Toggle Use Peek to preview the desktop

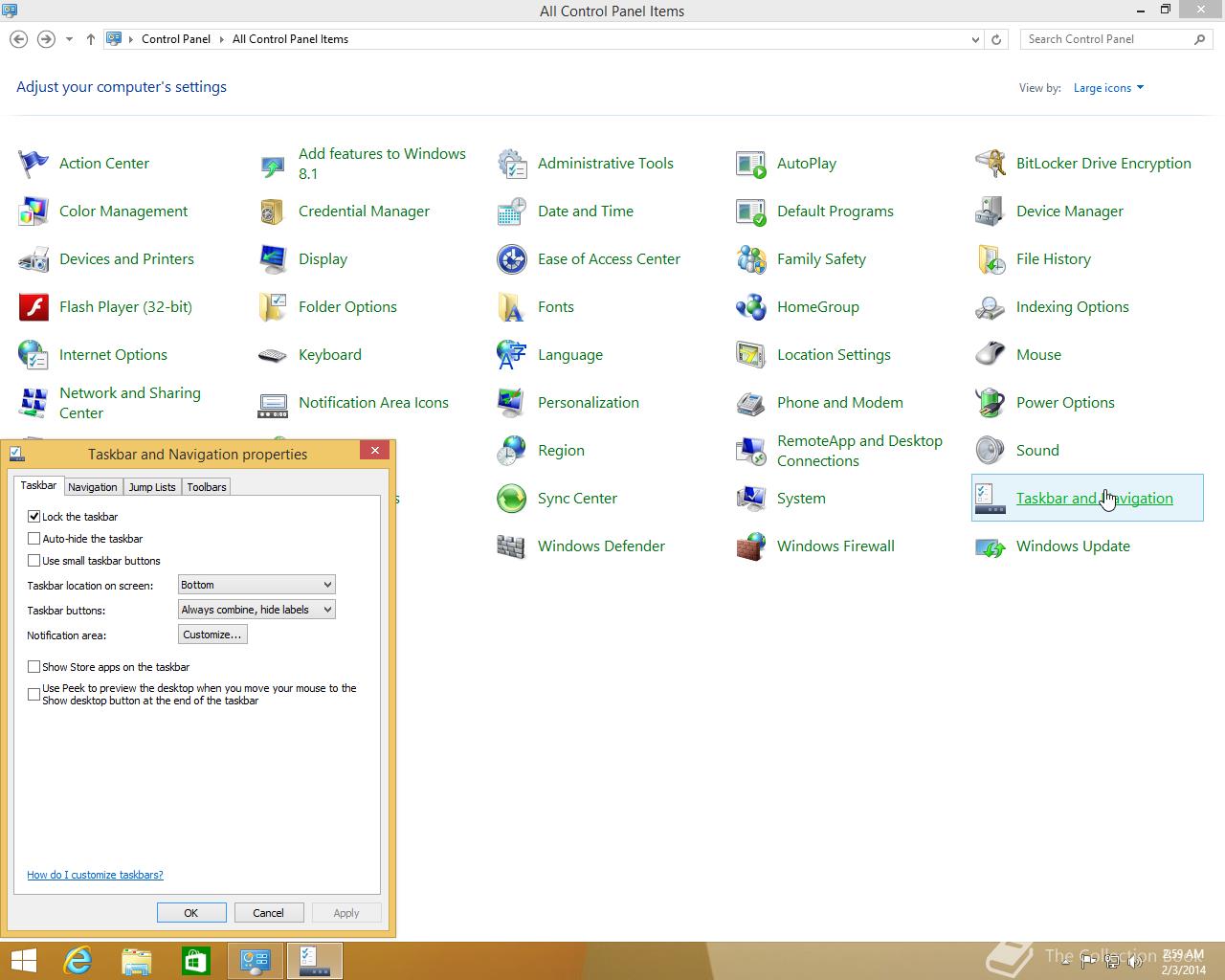34,694
